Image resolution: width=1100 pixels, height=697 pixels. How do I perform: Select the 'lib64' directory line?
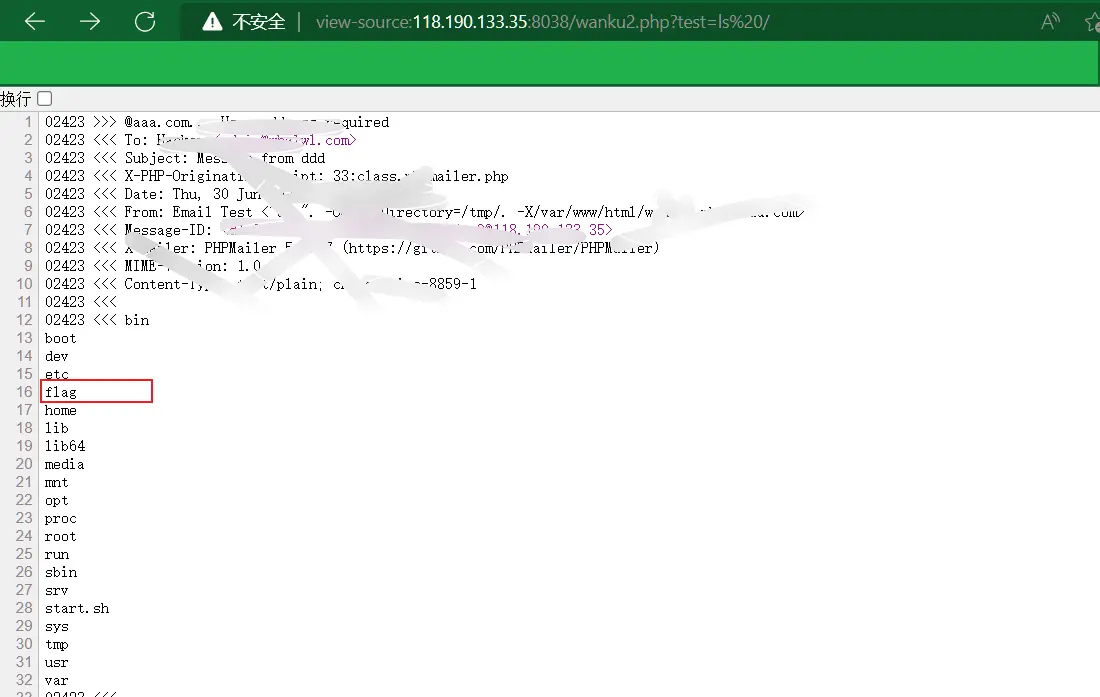point(65,446)
